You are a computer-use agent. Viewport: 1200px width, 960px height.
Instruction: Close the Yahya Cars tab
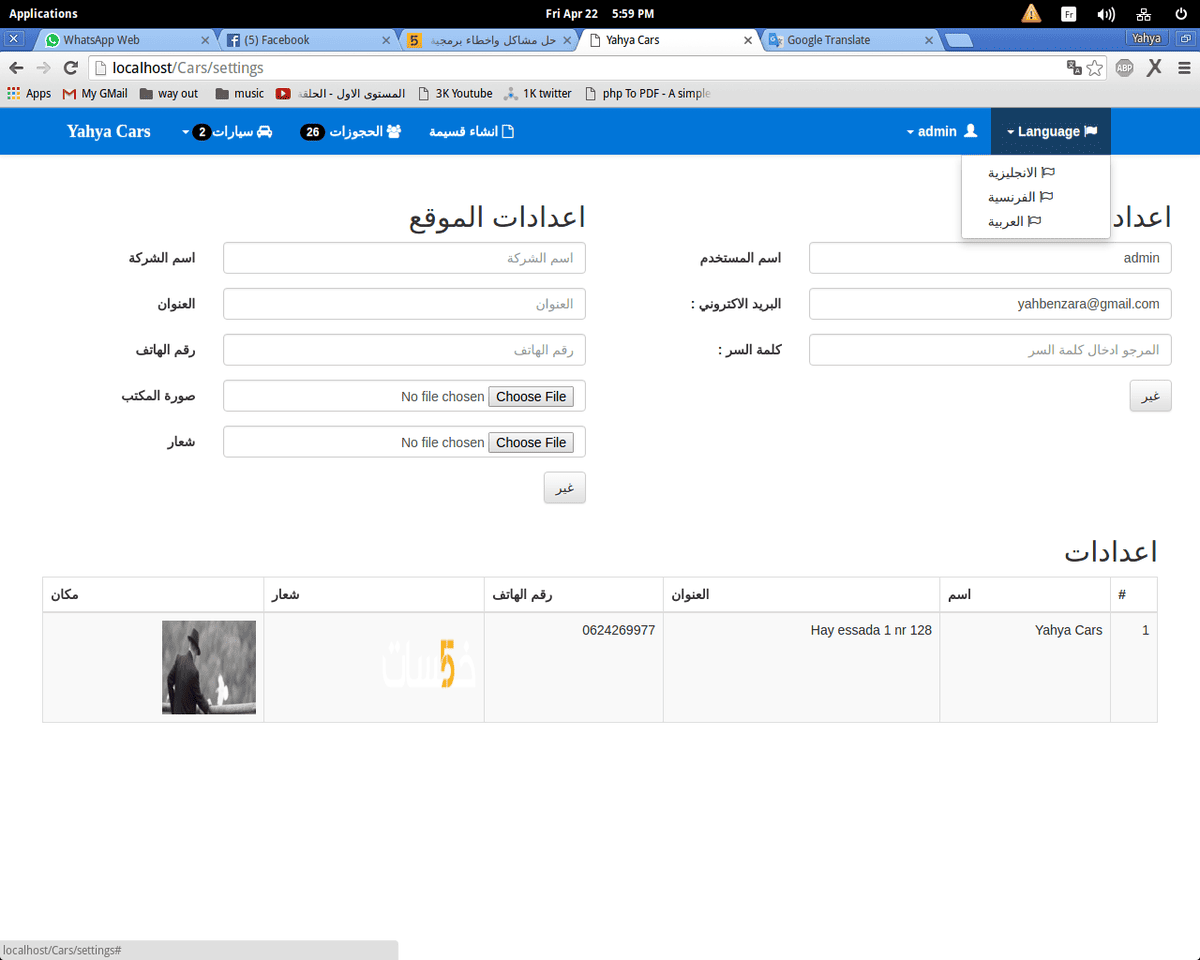pyautogui.click(x=748, y=41)
